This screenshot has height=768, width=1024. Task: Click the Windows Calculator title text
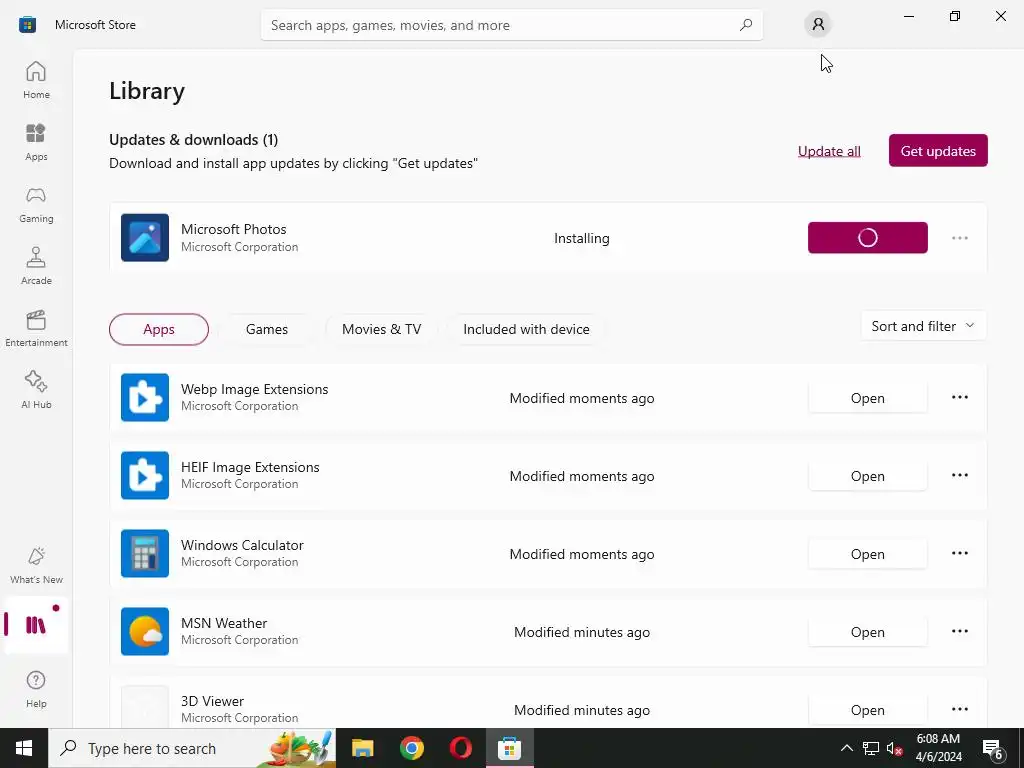242,545
